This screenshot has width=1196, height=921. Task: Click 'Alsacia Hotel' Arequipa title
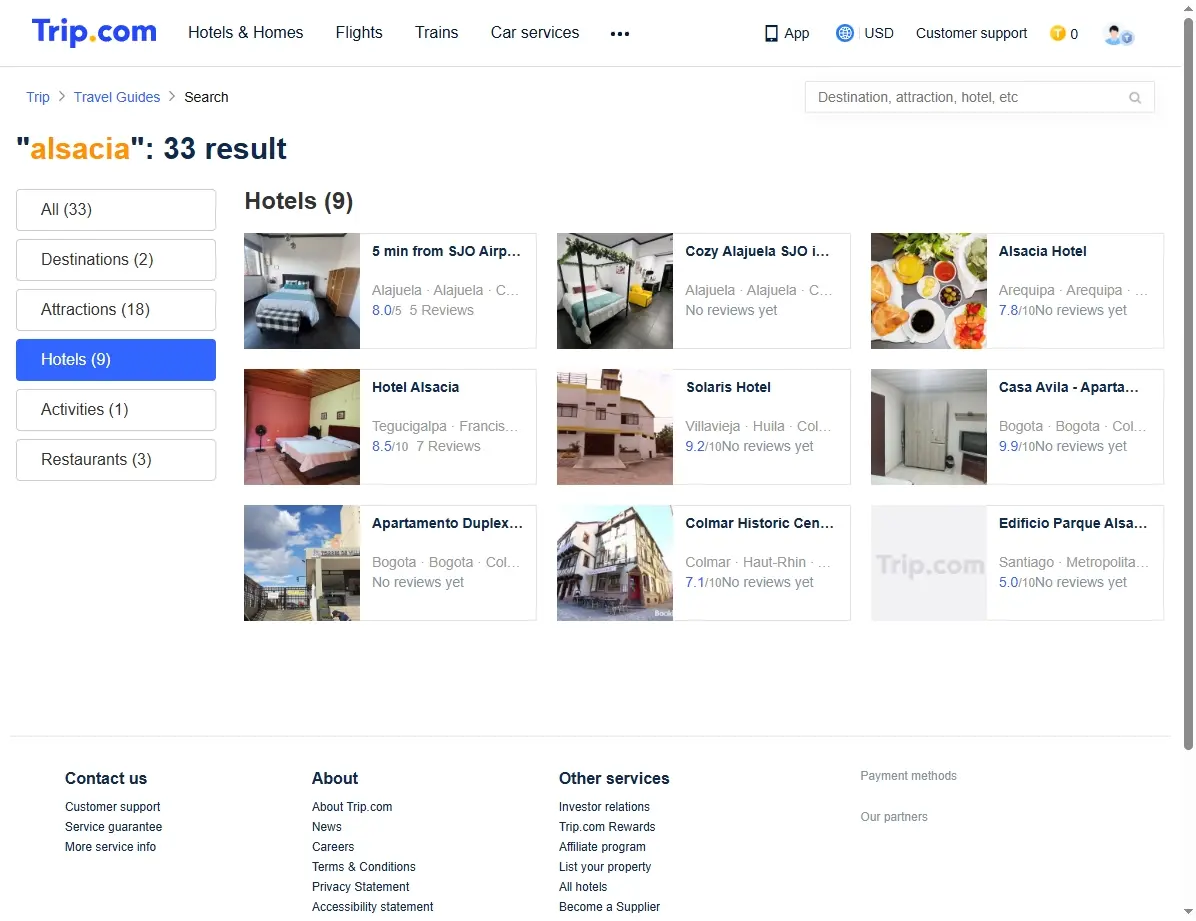coord(1043,251)
